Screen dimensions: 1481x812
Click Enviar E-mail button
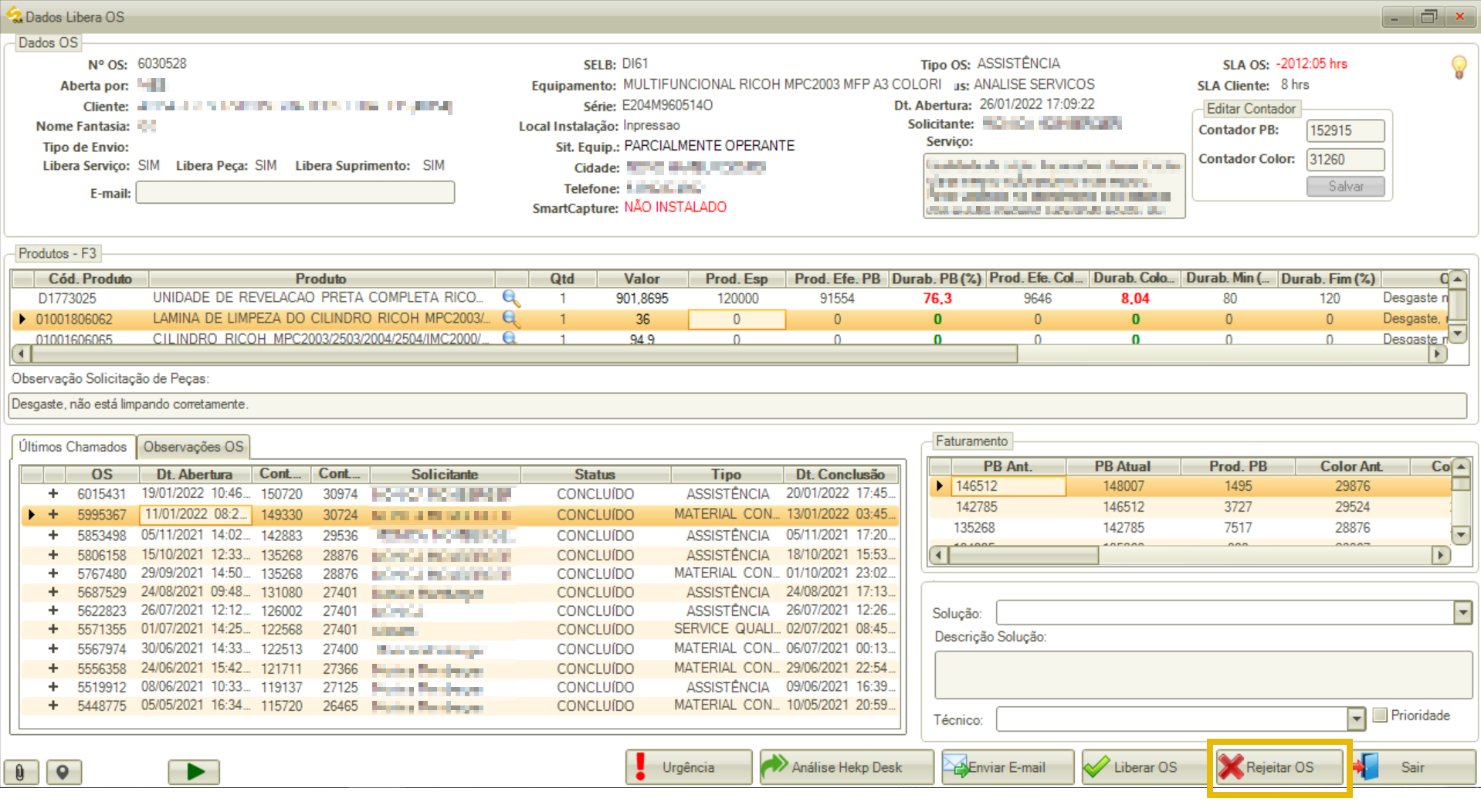tap(1007, 767)
